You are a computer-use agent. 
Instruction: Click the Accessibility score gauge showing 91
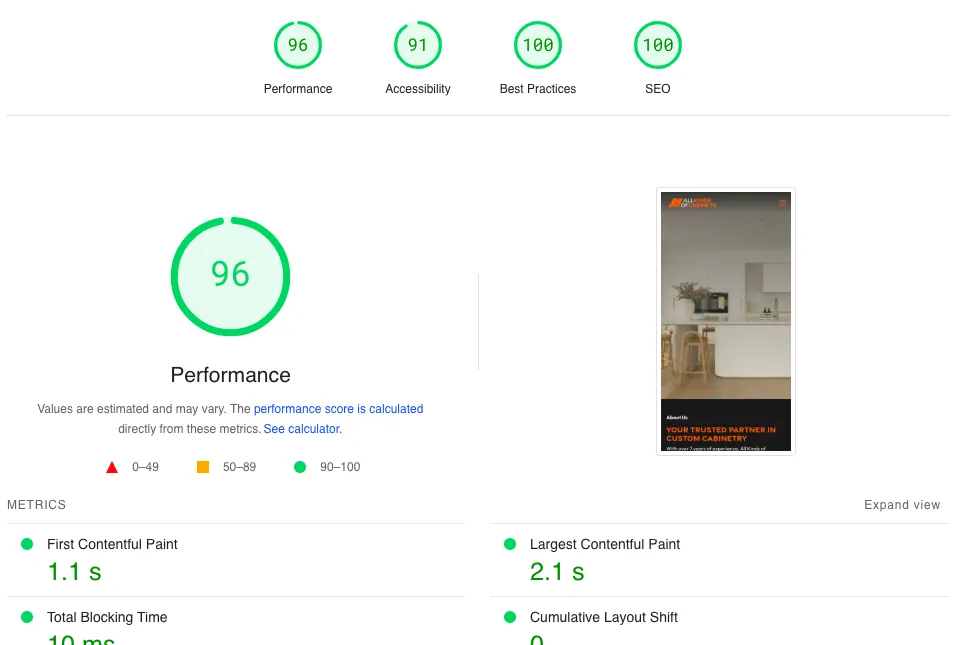click(418, 45)
